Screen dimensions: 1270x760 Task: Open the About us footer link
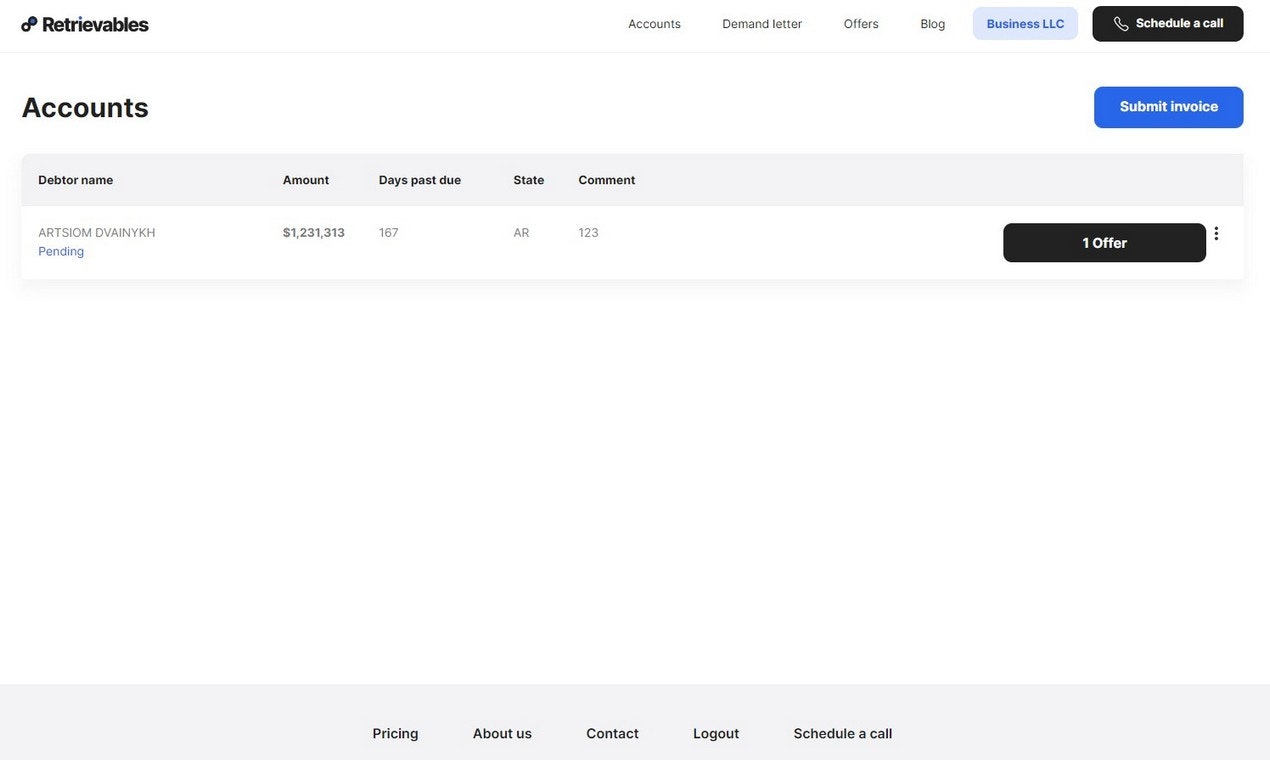pos(502,733)
